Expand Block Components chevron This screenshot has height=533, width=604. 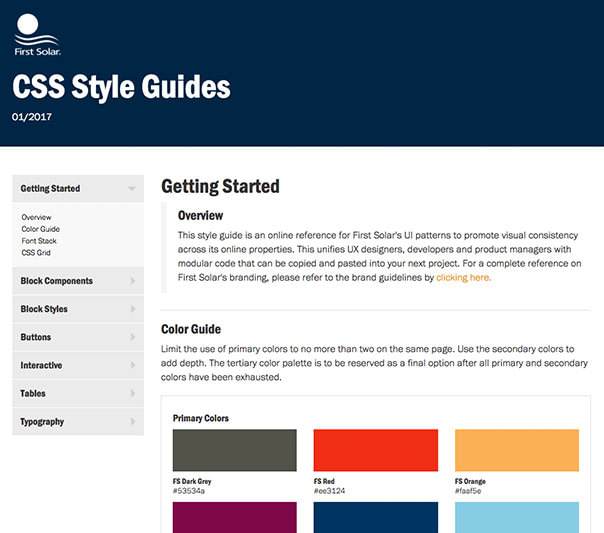pos(133,281)
